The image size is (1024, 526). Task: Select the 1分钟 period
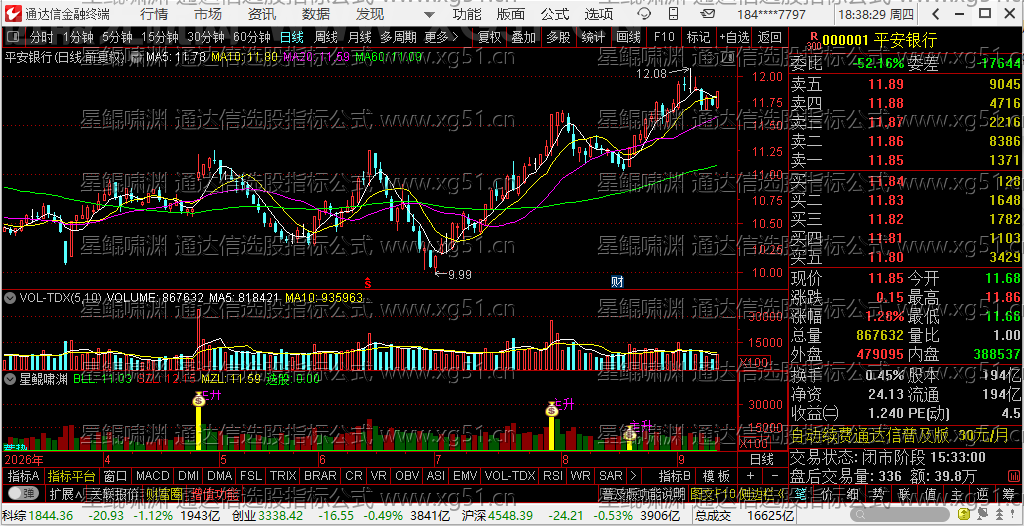[x=76, y=37]
